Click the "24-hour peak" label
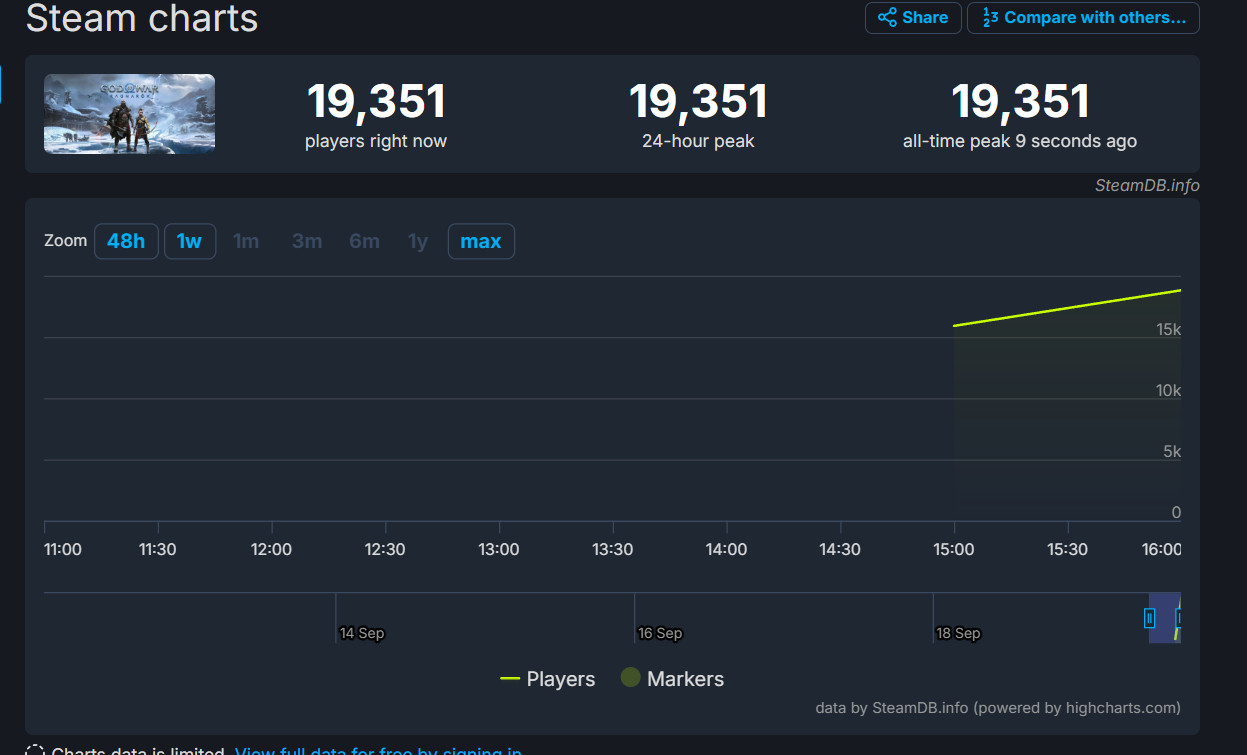Image resolution: width=1247 pixels, height=755 pixels. point(698,141)
